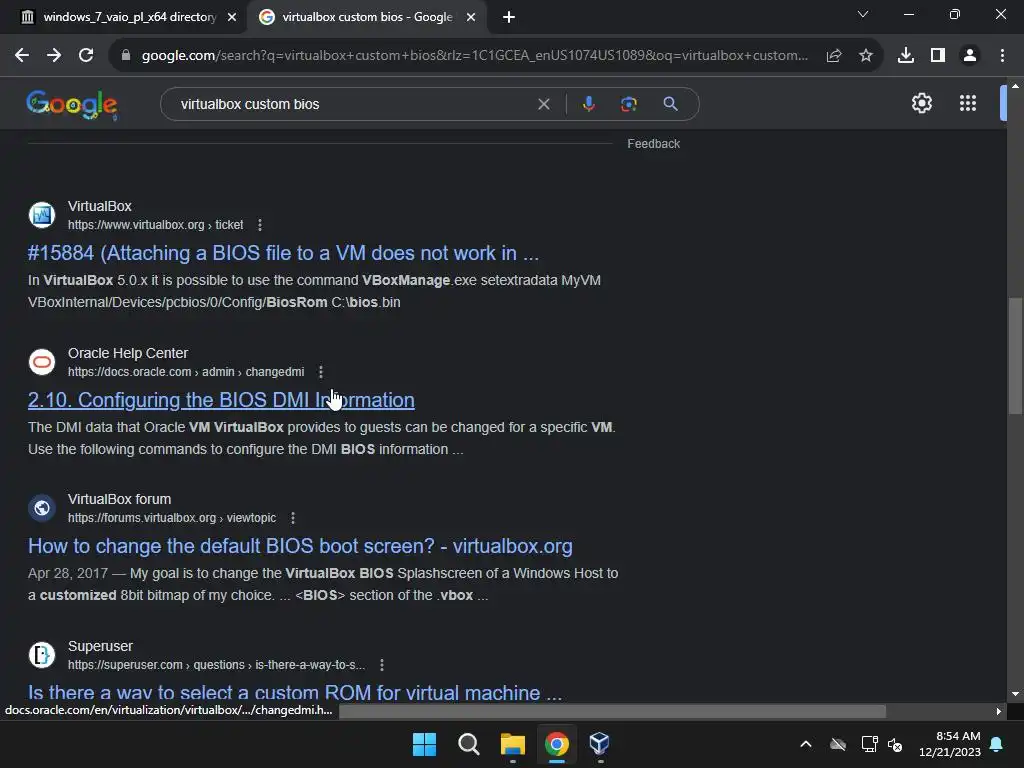Open File Explorer from taskbar
1024x768 pixels.
513,744
